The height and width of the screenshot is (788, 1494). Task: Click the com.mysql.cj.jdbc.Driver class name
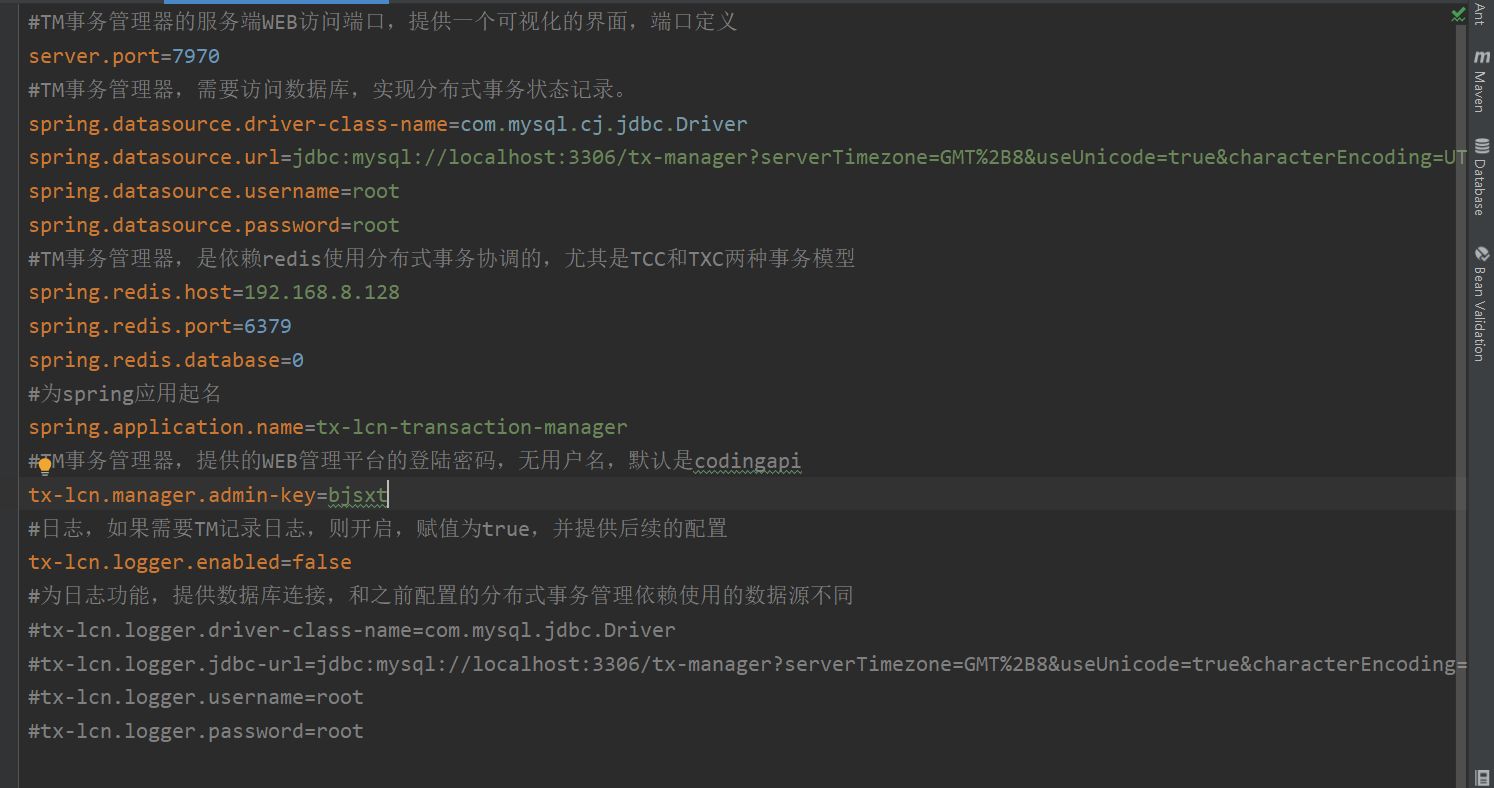[604, 124]
